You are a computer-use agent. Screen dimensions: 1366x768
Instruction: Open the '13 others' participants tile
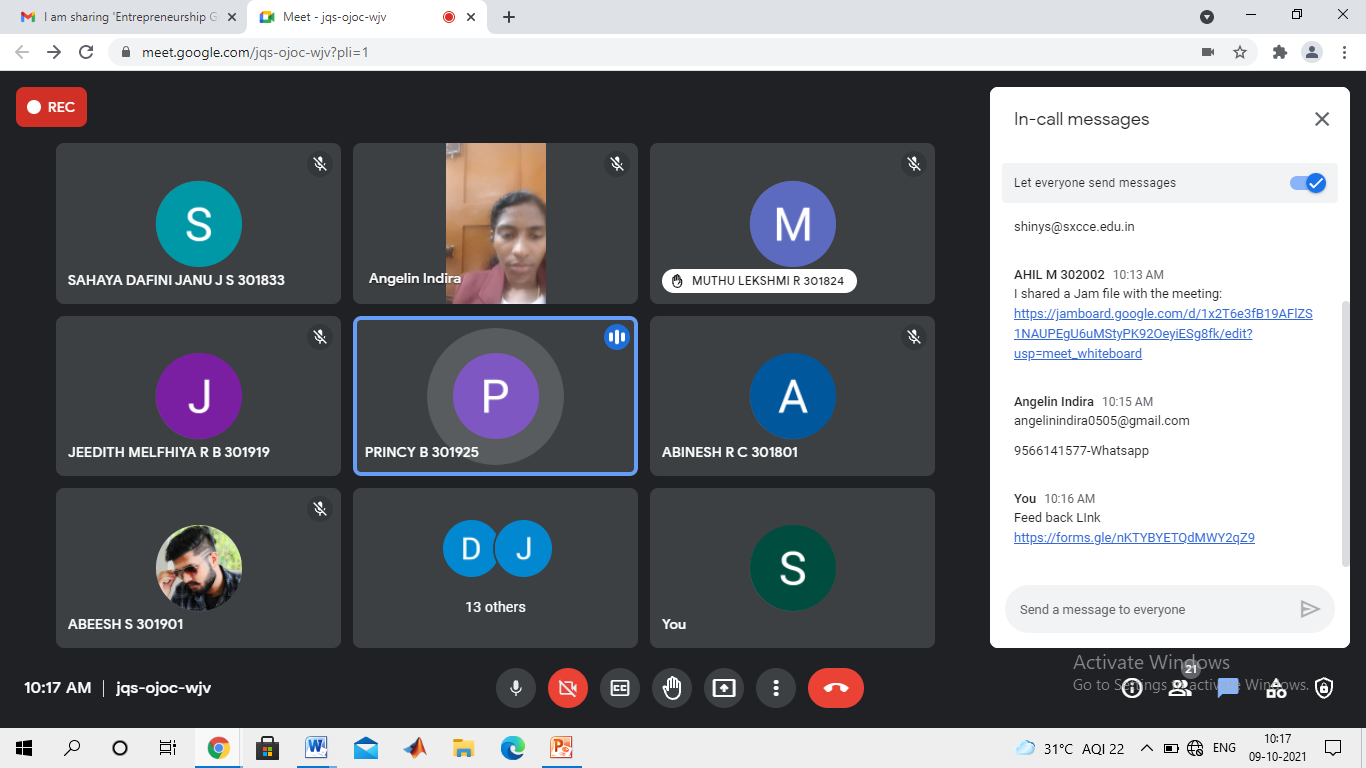click(495, 568)
